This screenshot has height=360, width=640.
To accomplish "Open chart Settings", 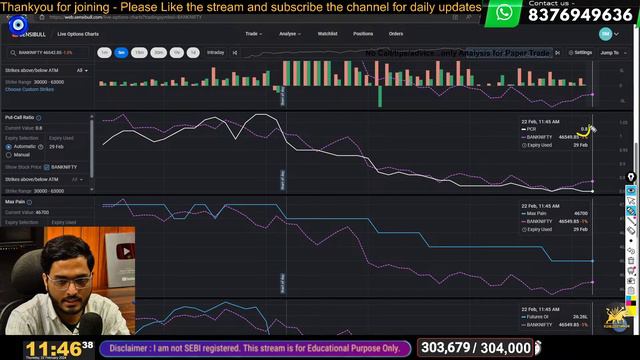I will (580, 53).
